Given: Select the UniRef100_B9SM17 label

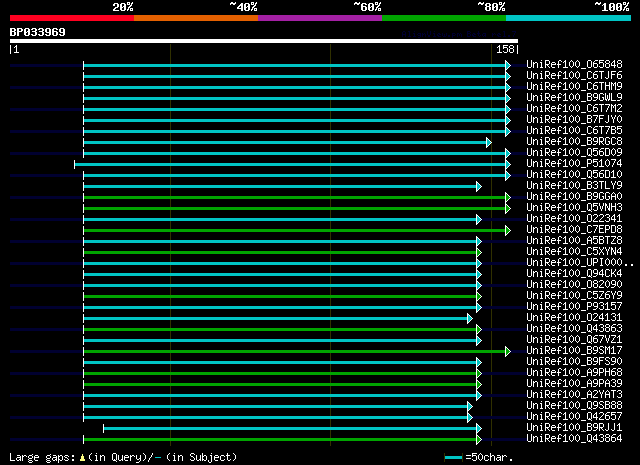Looking at the screenshot, I should tap(574, 351).
